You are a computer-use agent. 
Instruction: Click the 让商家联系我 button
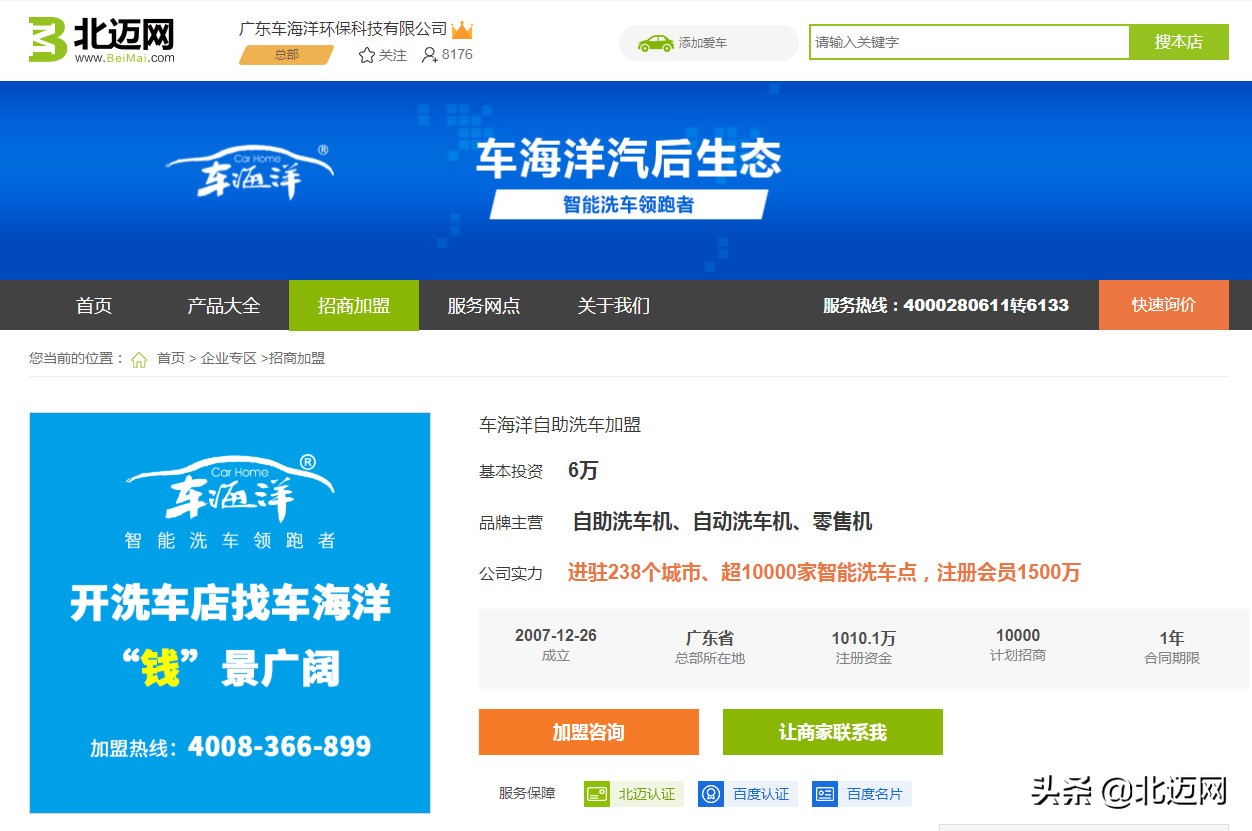[832, 732]
